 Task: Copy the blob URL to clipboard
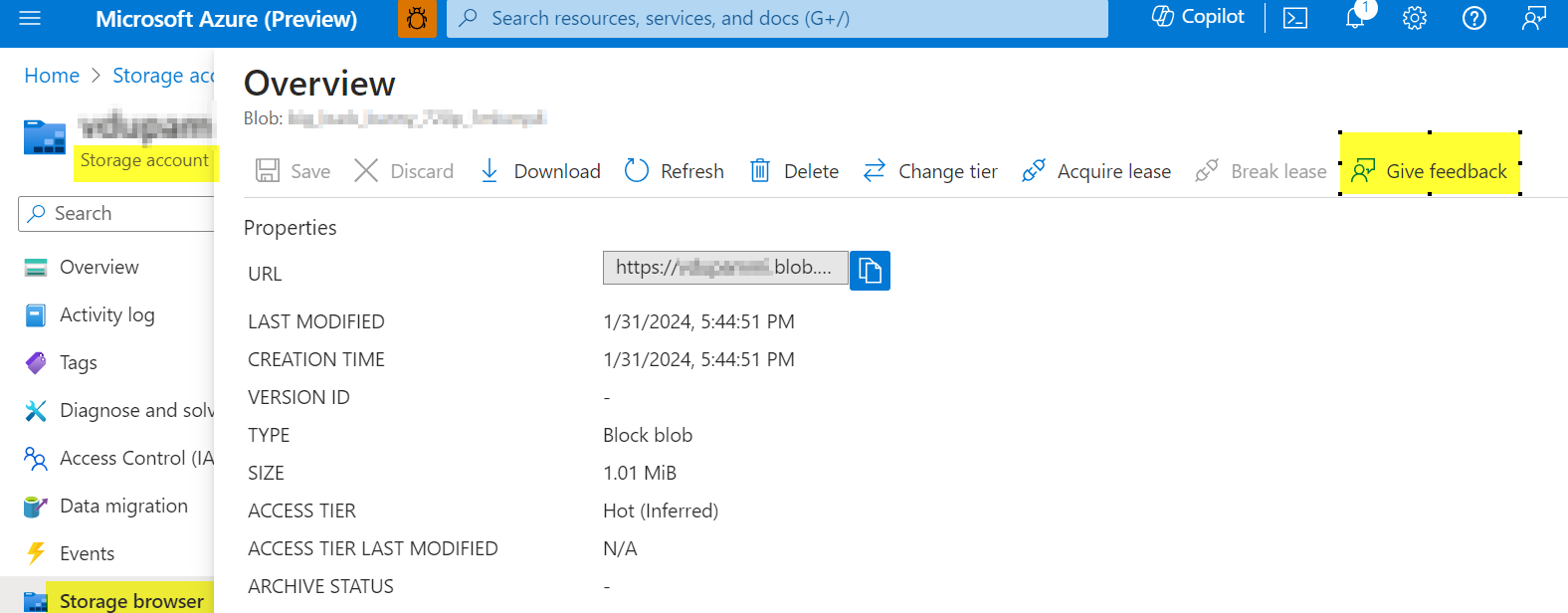(870, 270)
